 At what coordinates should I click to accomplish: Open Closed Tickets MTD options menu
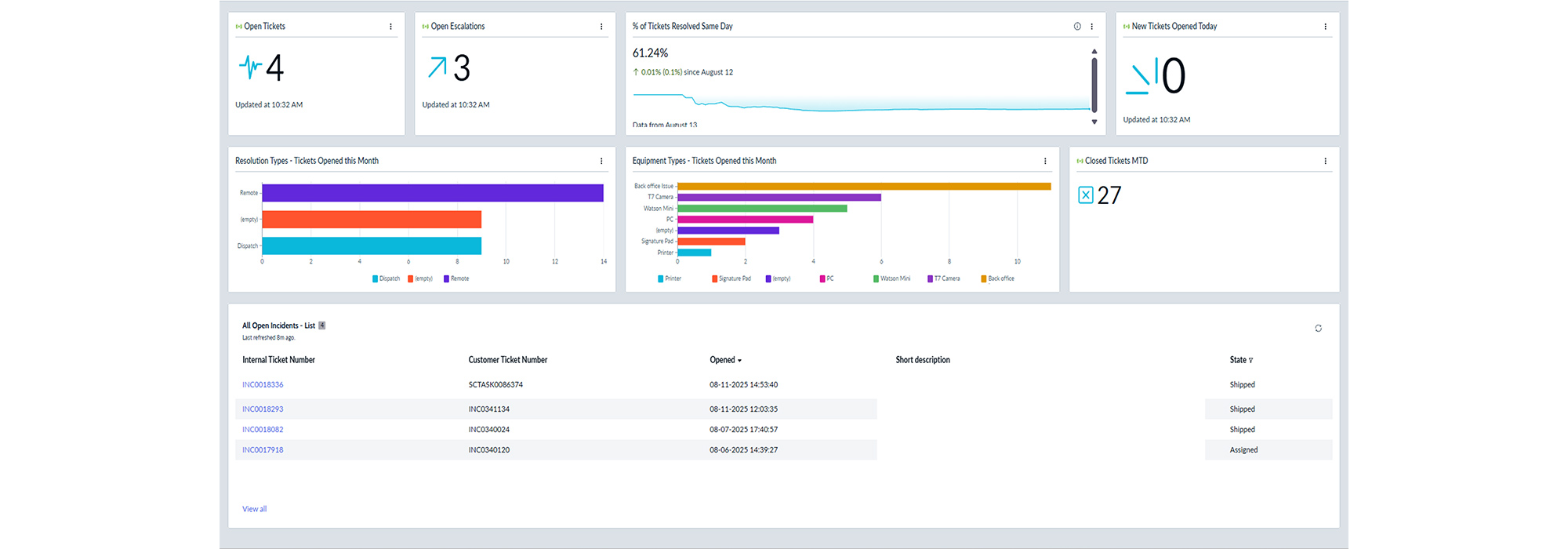click(x=1325, y=161)
